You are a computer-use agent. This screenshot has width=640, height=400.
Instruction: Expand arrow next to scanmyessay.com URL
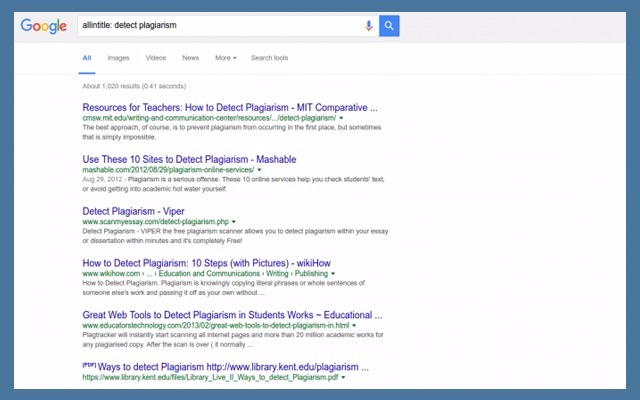[234, 222]
